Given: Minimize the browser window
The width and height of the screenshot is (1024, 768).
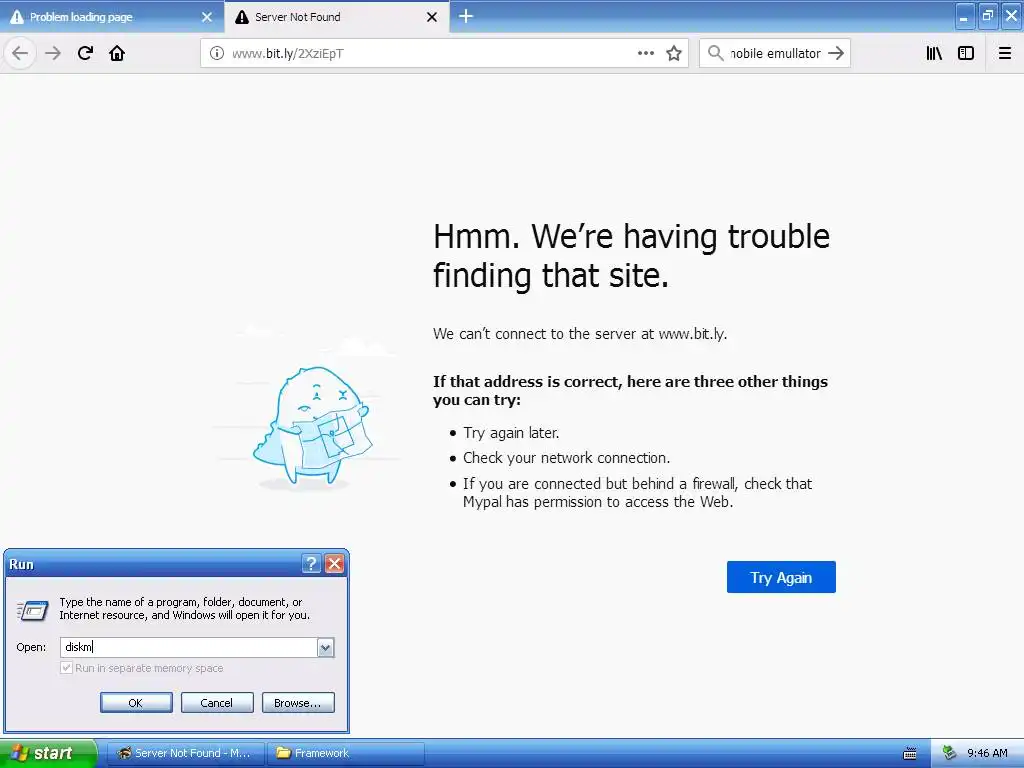Looking at the screenshot, I should 965,16.
